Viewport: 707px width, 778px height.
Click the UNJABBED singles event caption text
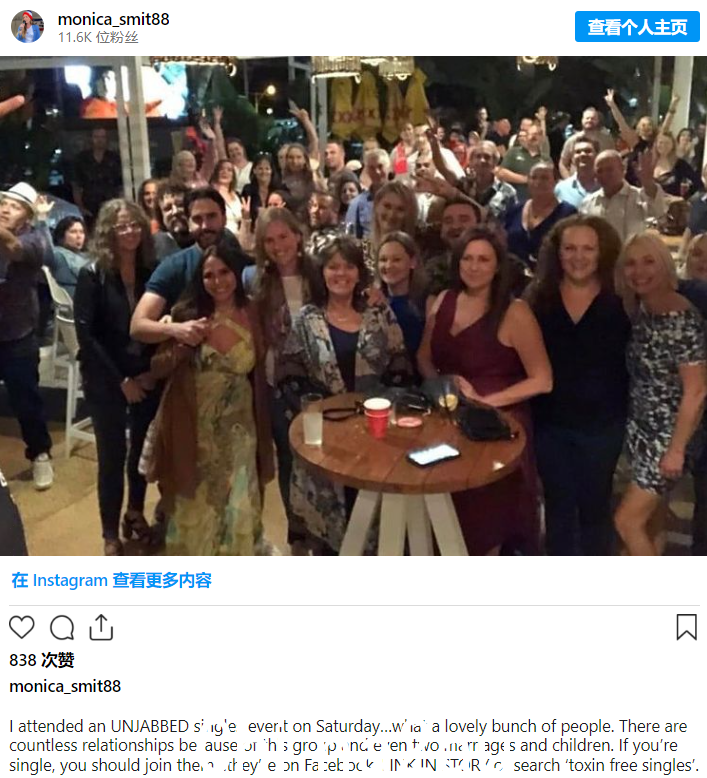(353, 746)
